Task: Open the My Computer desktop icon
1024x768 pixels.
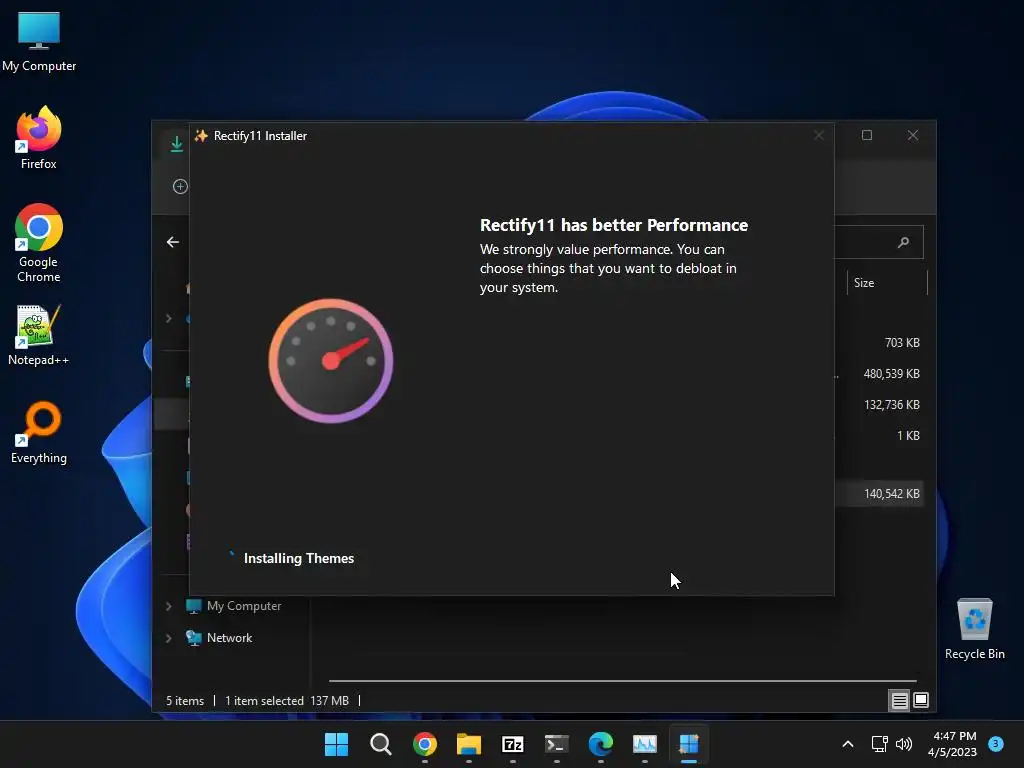Action: (39, 42)
